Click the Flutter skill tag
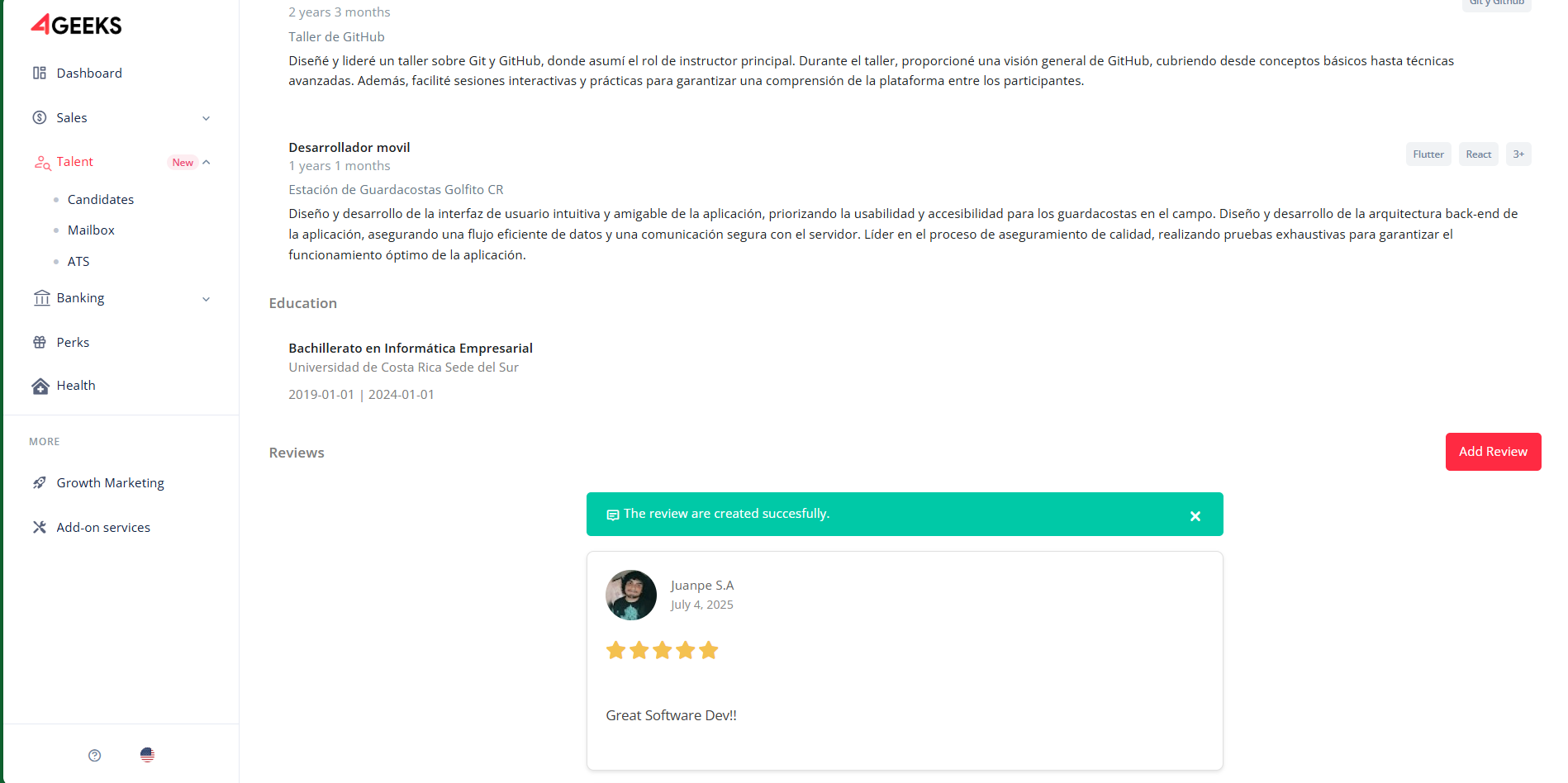Screen dimensions: 1568x783 pos(1428,154)
